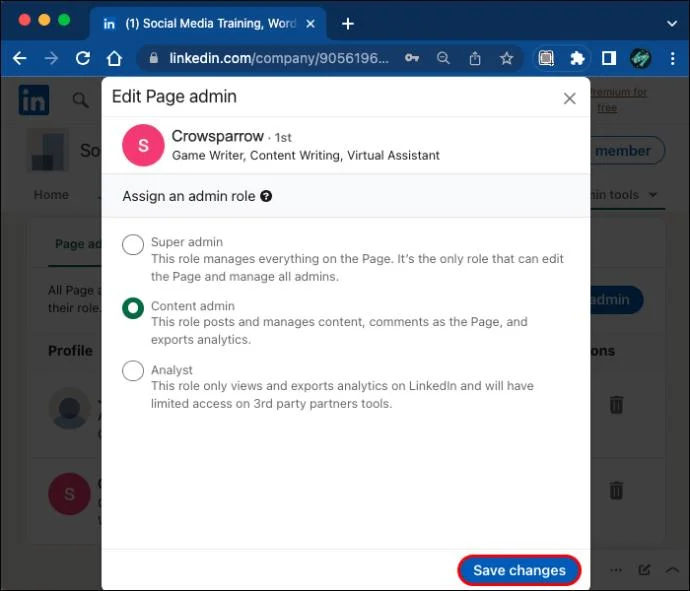
Task: Bookmark page with star icon
Action: click(506, 58)
